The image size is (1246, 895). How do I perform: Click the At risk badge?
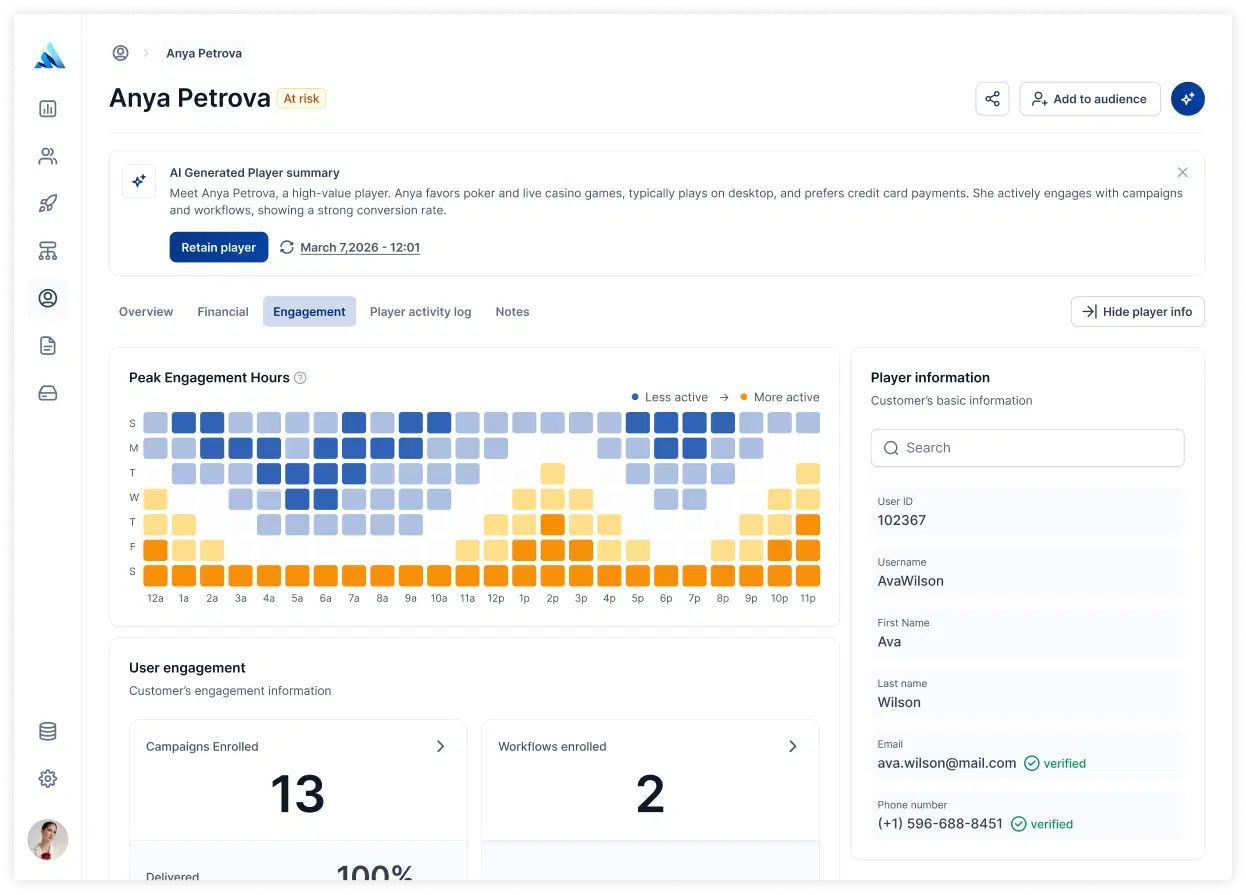pyautogui.click(x=301, y=98)
